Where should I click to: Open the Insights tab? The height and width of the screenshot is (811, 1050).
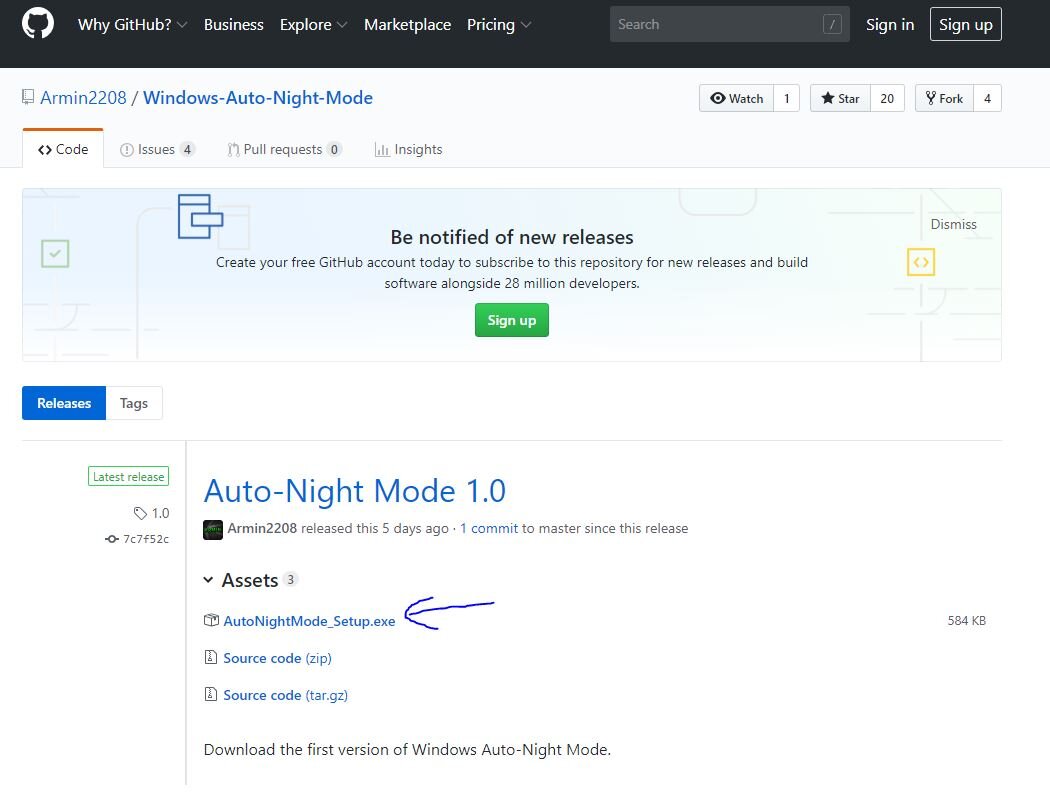(408, 149)
